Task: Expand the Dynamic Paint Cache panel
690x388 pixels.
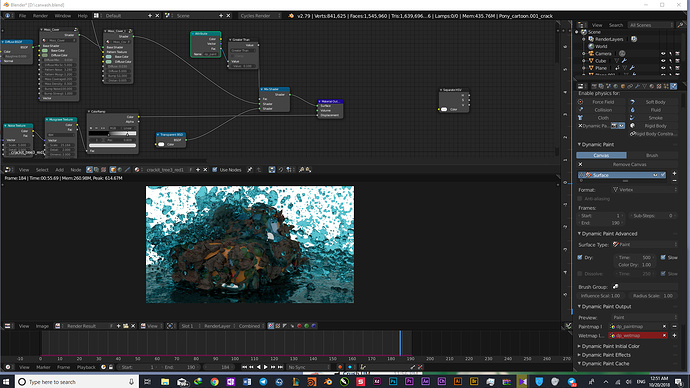Action: (x=579, y=364)
